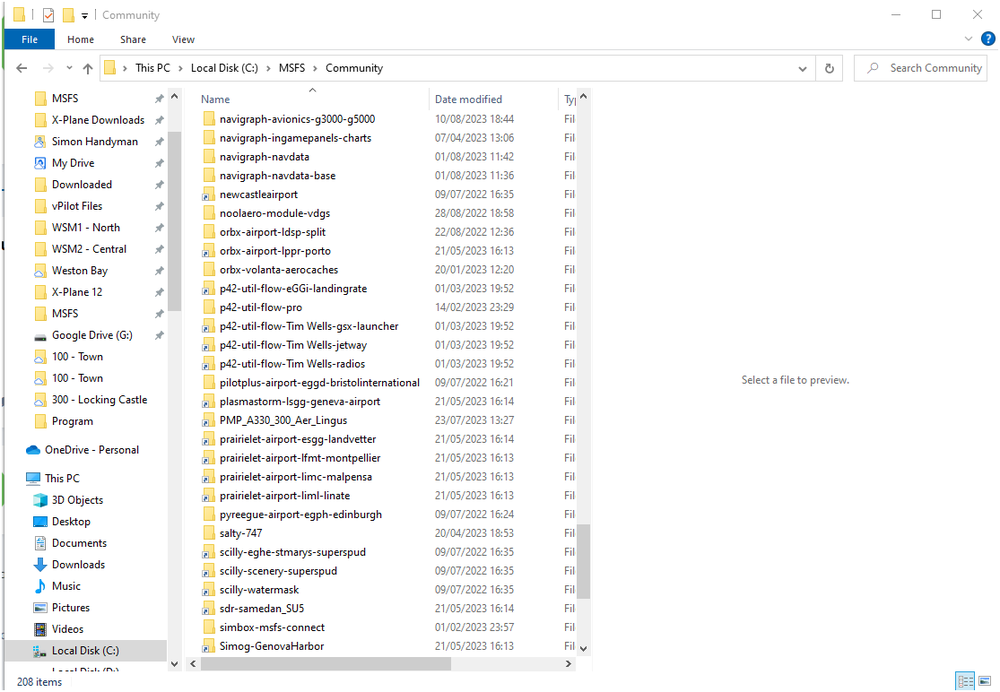
Task: Open the File menu
Action: (x=29, y=39)
